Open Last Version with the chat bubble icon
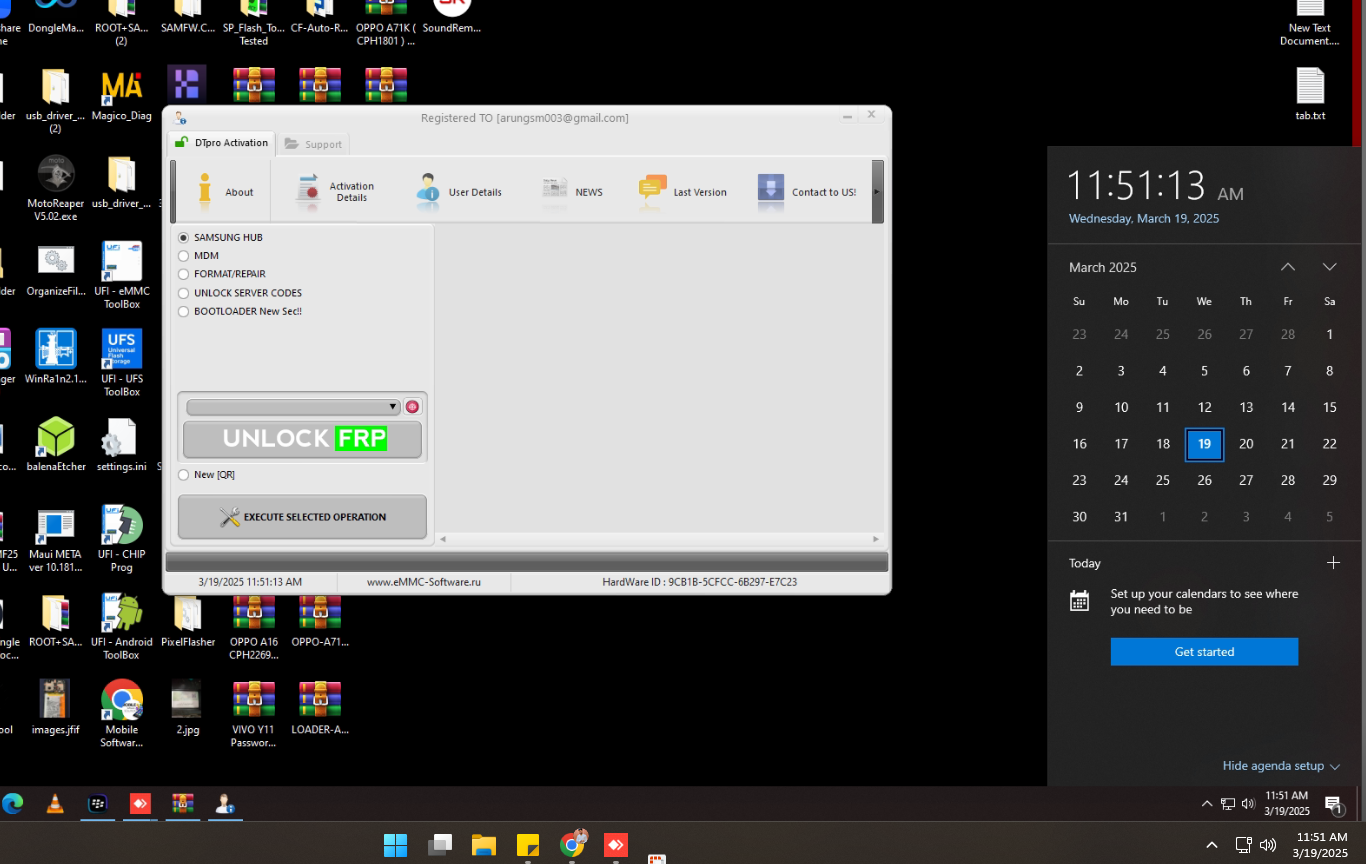1366x864 pixels. [x=683, y=192]
